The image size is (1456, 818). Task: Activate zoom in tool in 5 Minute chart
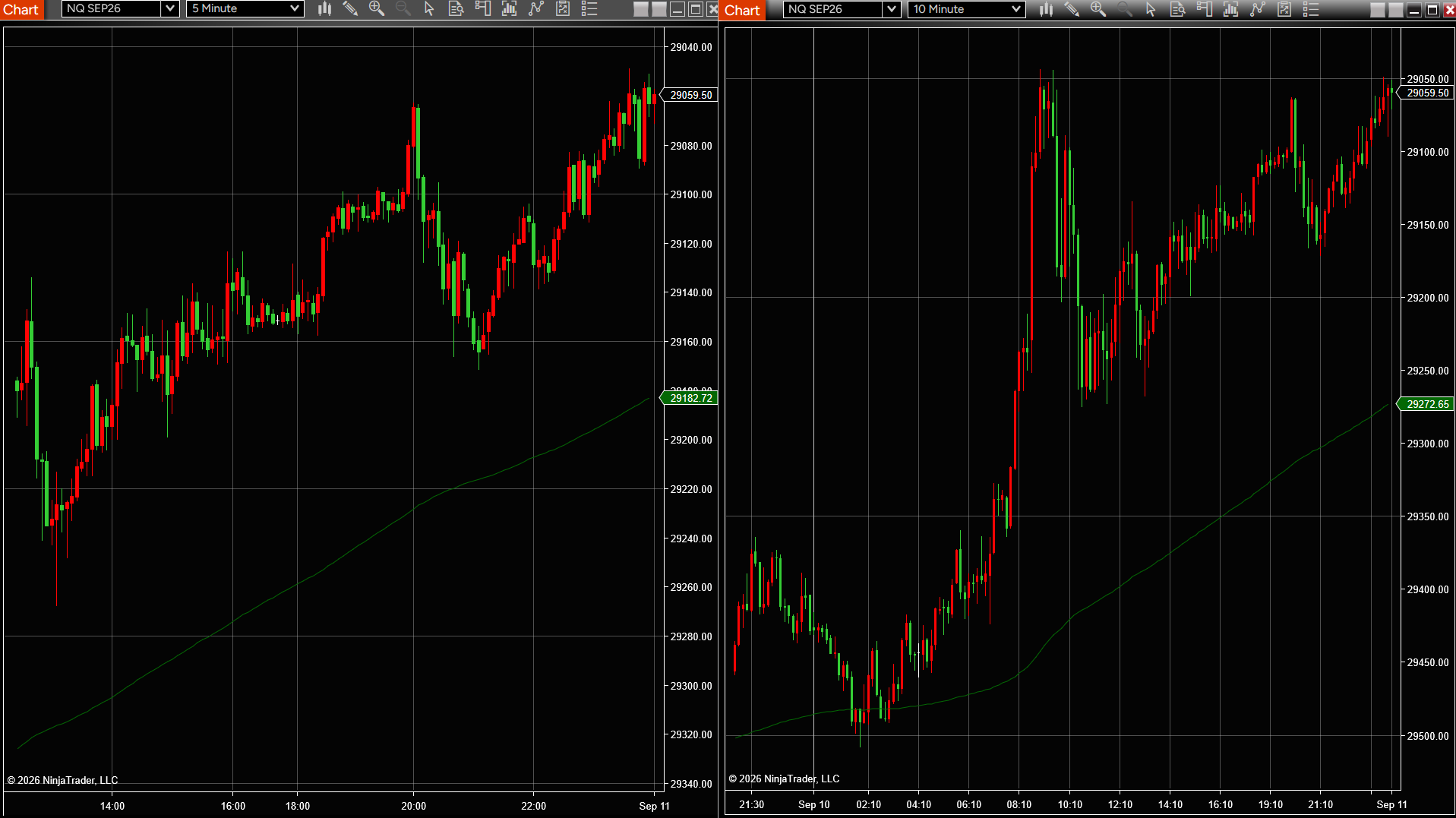tap(376, 8)
